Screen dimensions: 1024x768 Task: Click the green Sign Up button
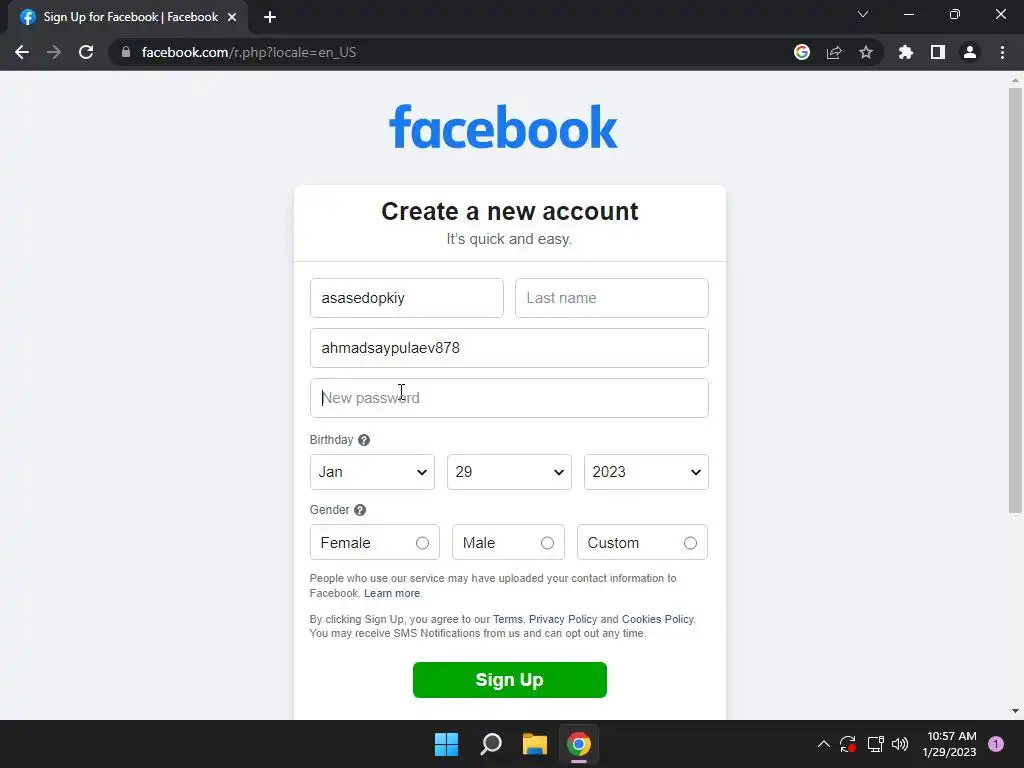[x=510, y=680]
